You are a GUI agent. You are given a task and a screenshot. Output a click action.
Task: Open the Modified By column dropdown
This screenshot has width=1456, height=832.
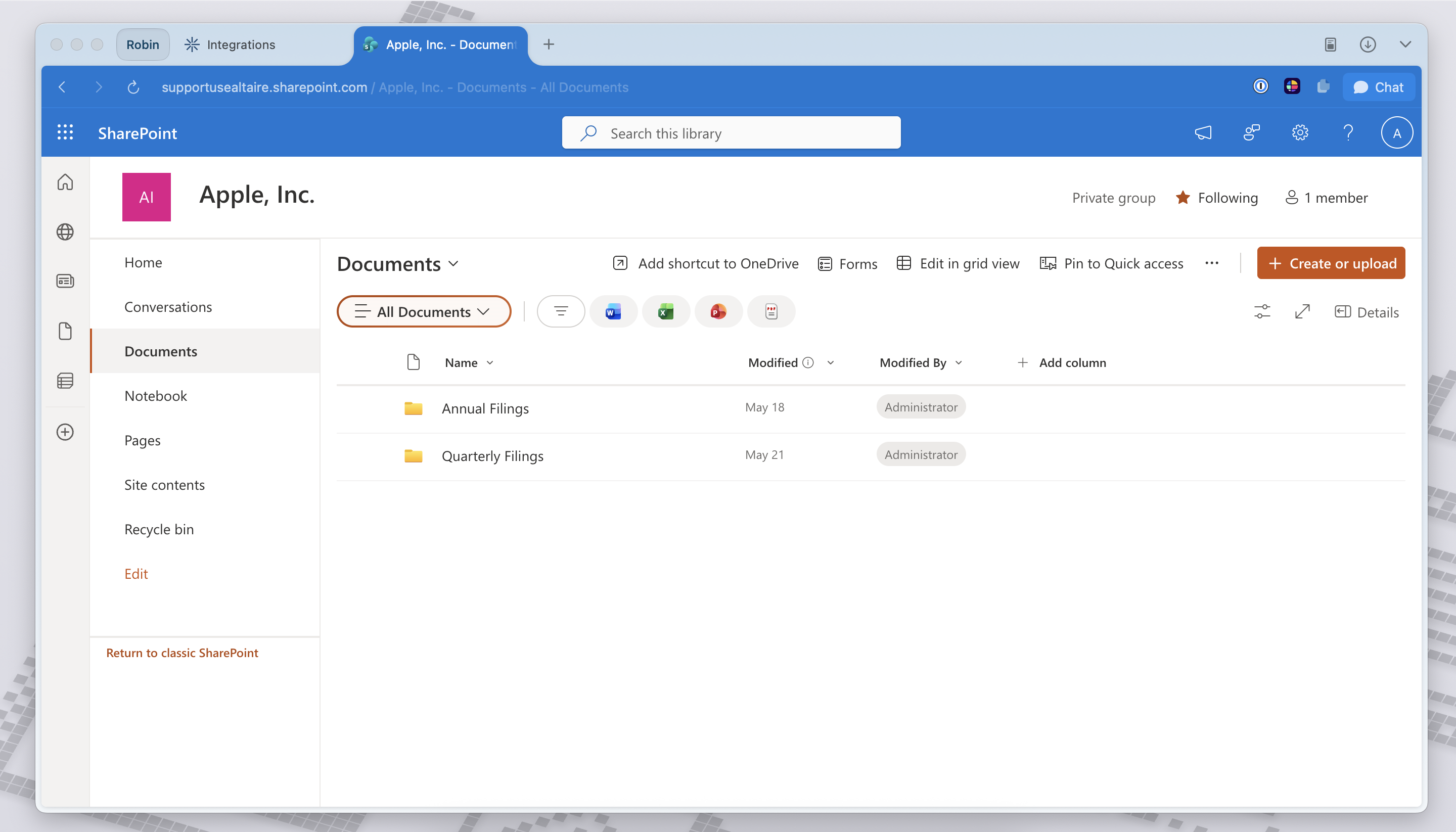(959, 363)
